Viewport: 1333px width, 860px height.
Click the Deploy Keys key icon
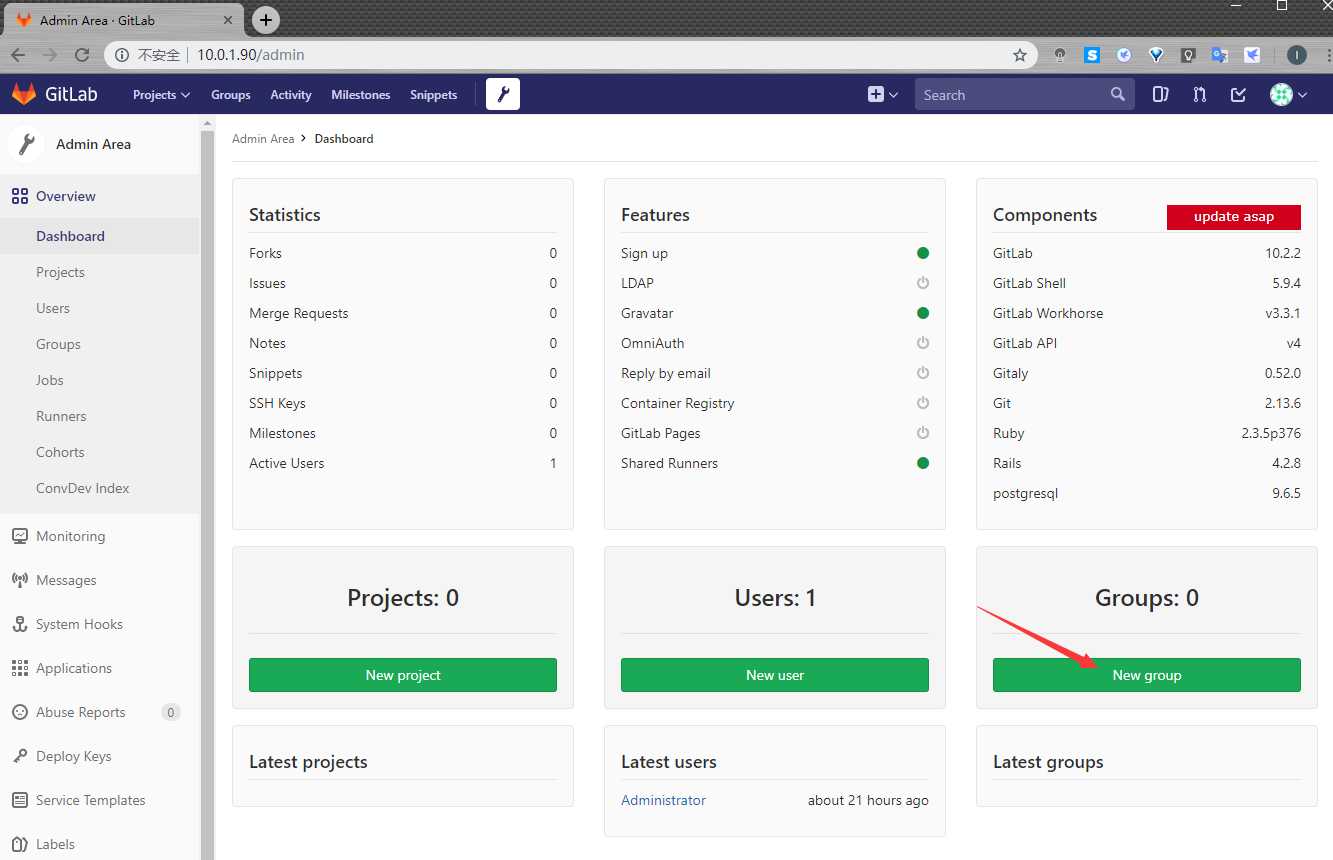point(20,756)
